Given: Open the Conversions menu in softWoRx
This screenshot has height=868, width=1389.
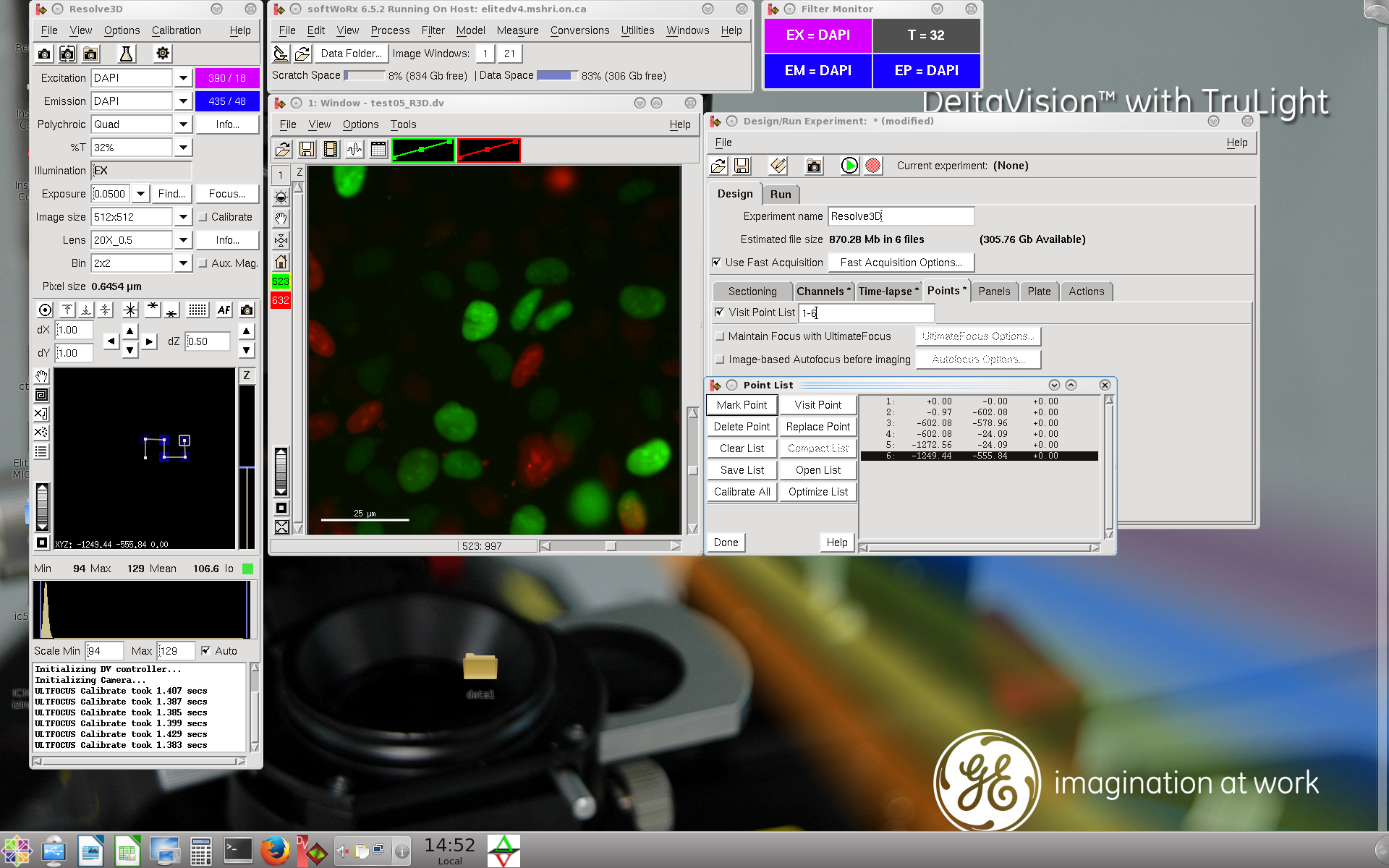Looking at the screenshot, I should [579, 30].
